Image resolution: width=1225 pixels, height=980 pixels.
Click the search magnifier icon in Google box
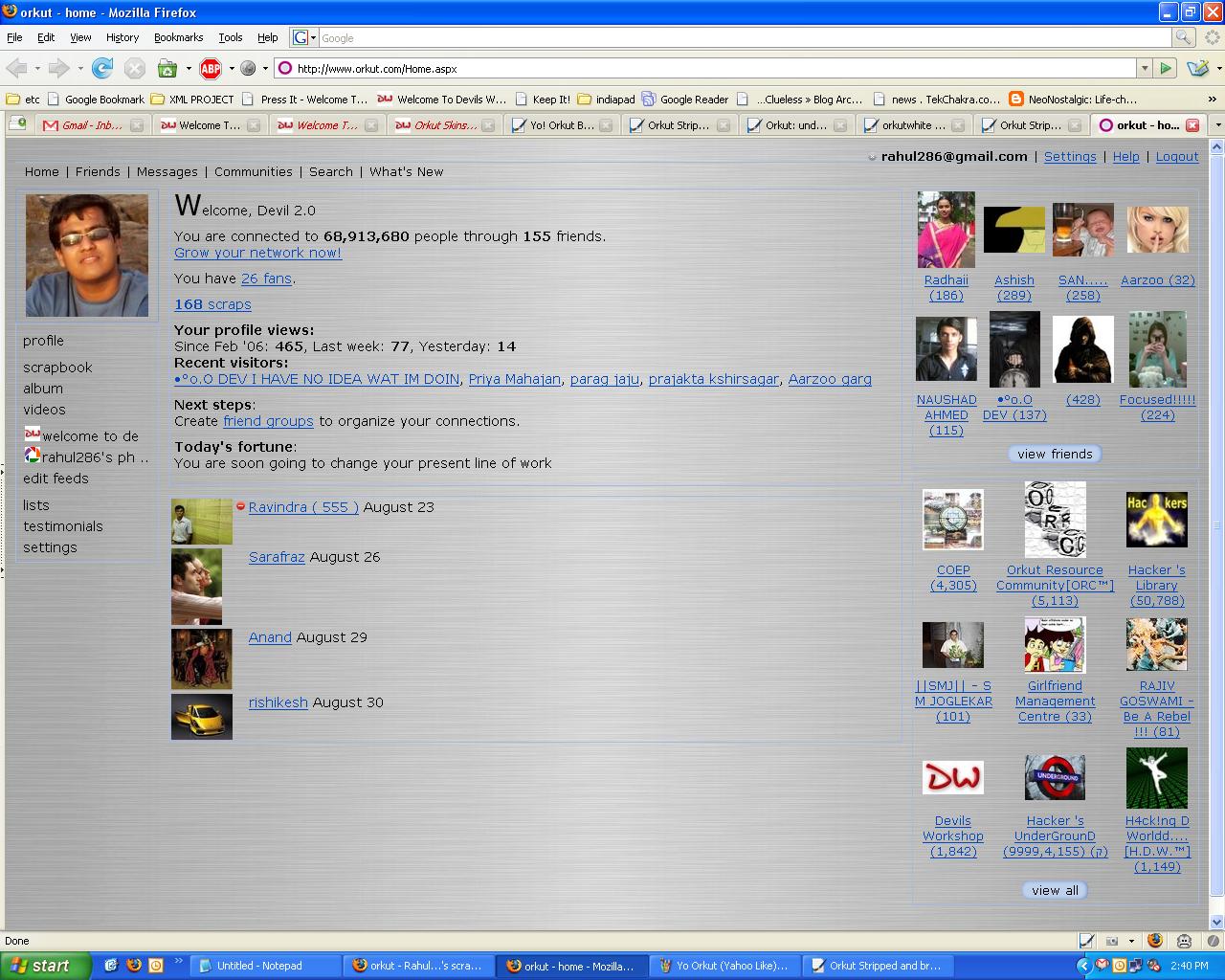(x=1184, y=37)
